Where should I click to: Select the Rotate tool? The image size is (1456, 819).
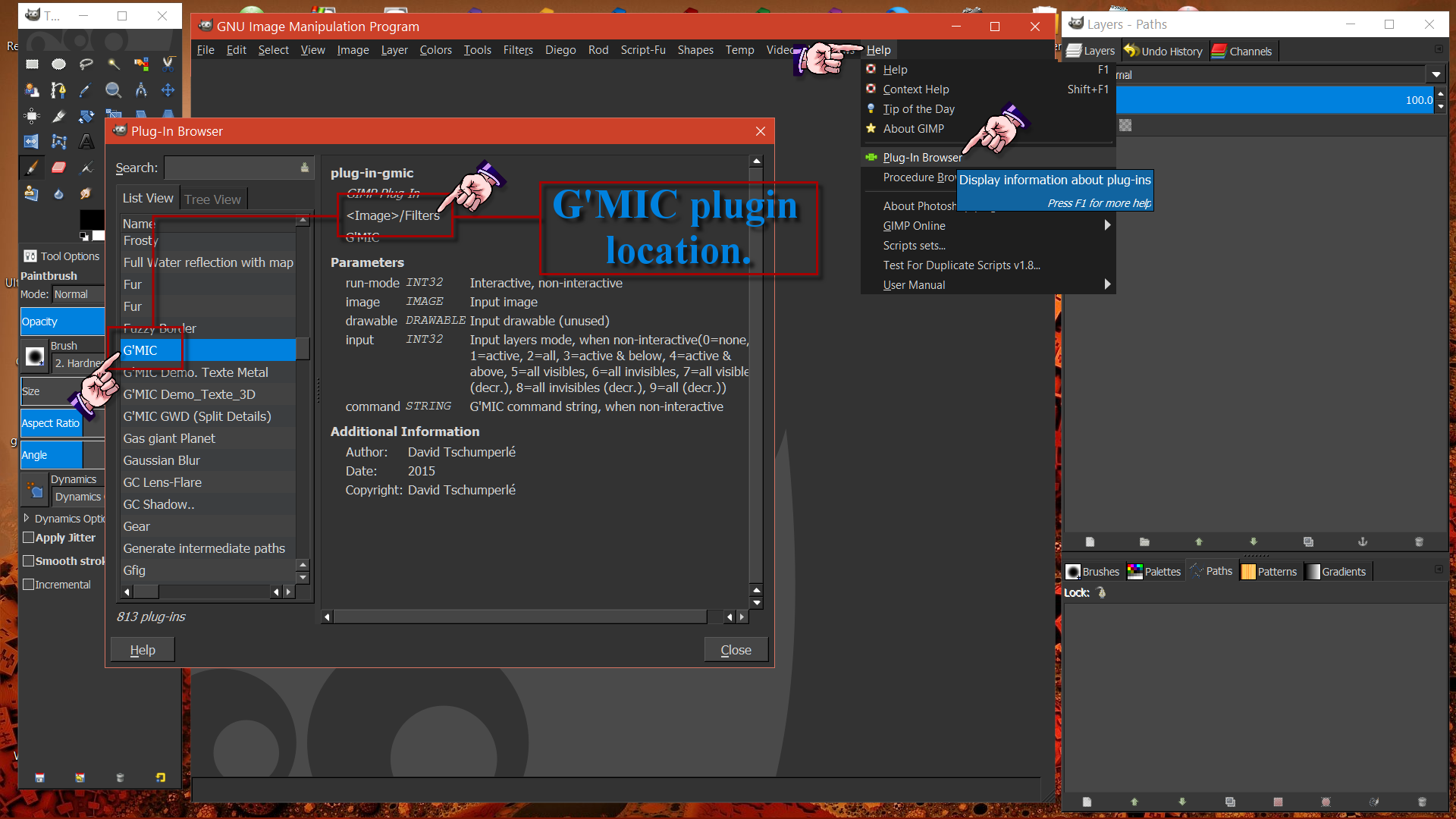tap(86, 116)
